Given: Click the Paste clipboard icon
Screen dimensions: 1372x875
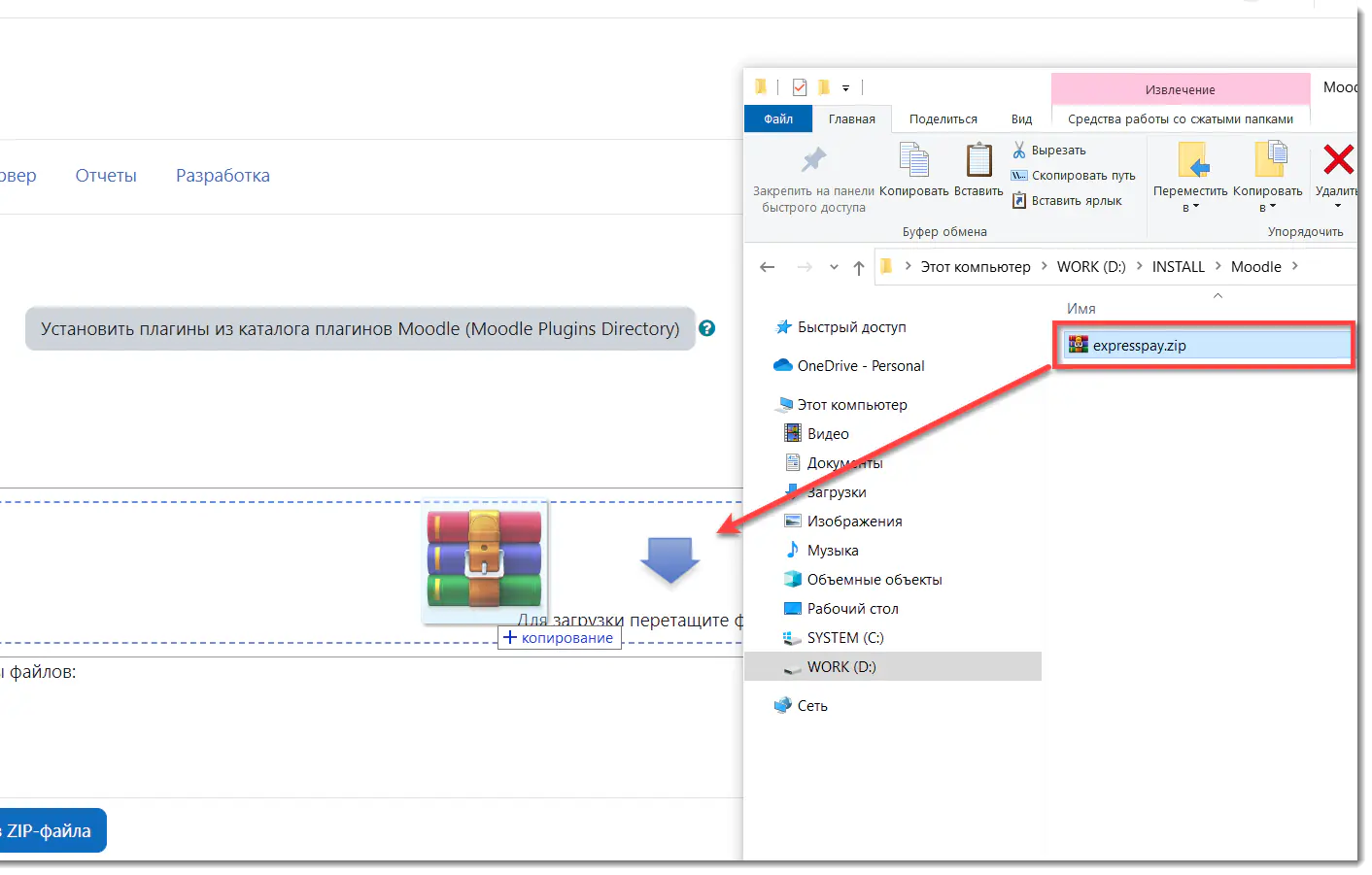Looking at the screenshot, I should click(x=978, y=160).
